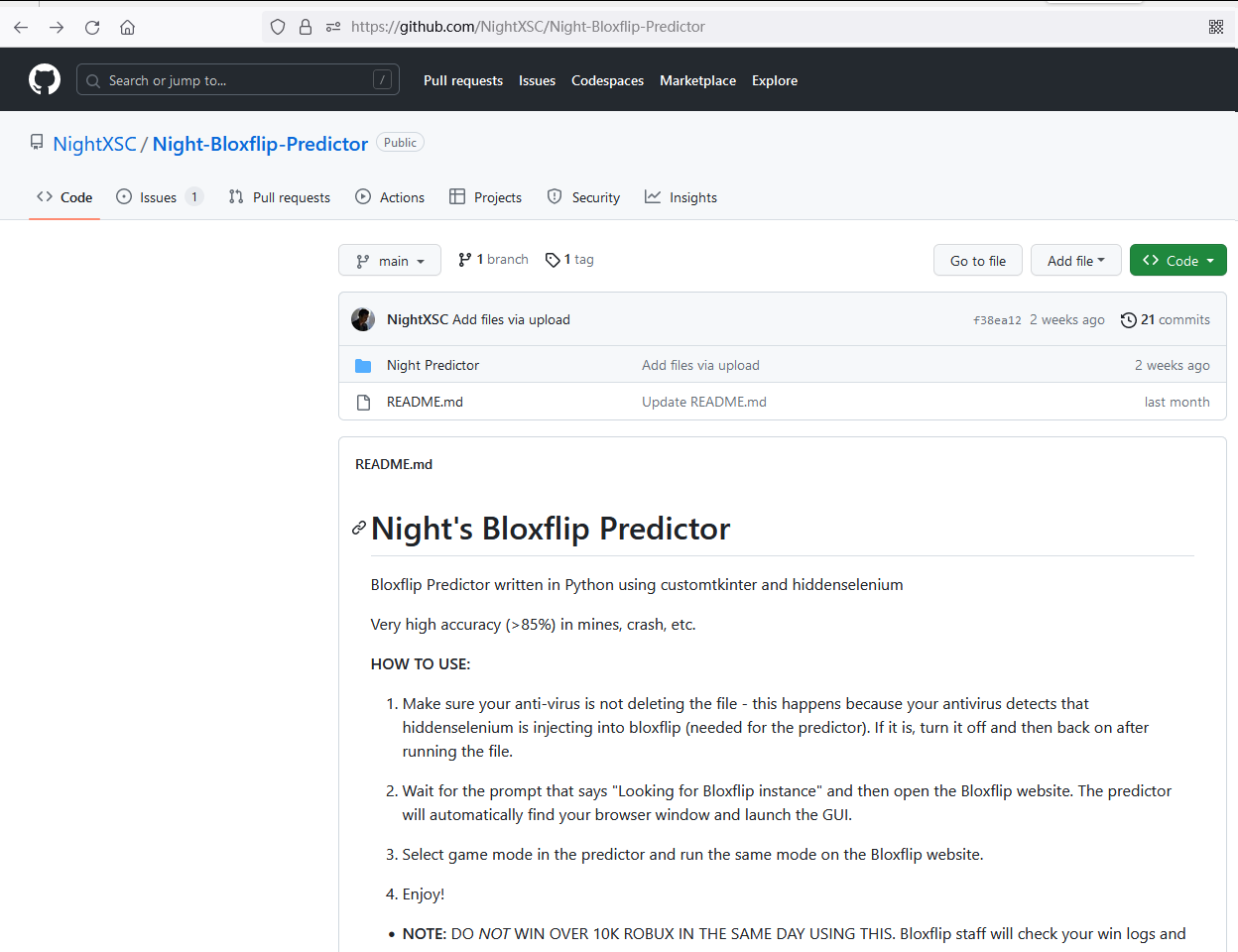
Task: Reload the page with the refresh icon
Action: tap(92, 27)
